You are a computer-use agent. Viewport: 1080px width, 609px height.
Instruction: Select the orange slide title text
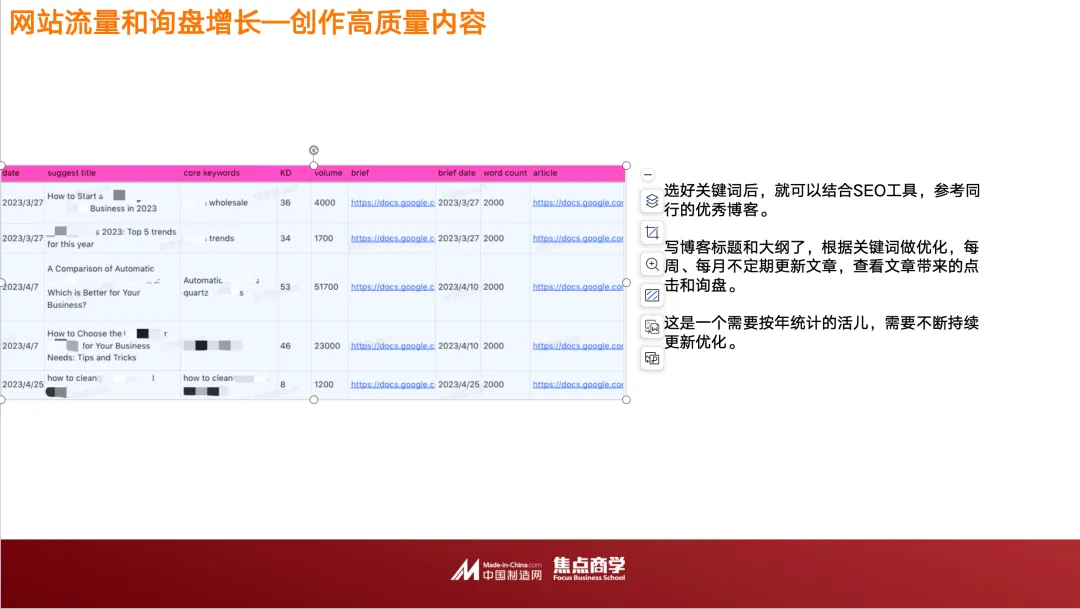(247, 23)
